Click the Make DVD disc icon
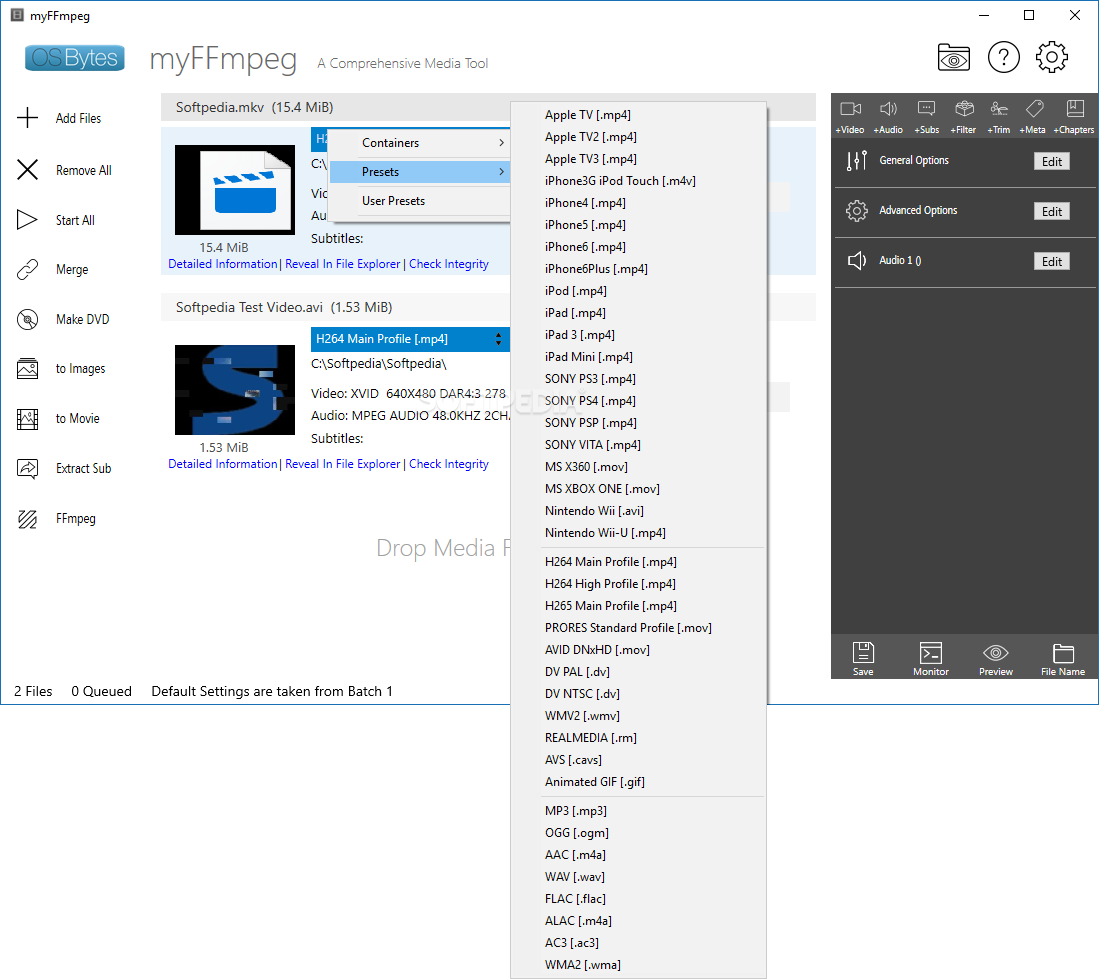1099x979 pixels. [27, 320]
